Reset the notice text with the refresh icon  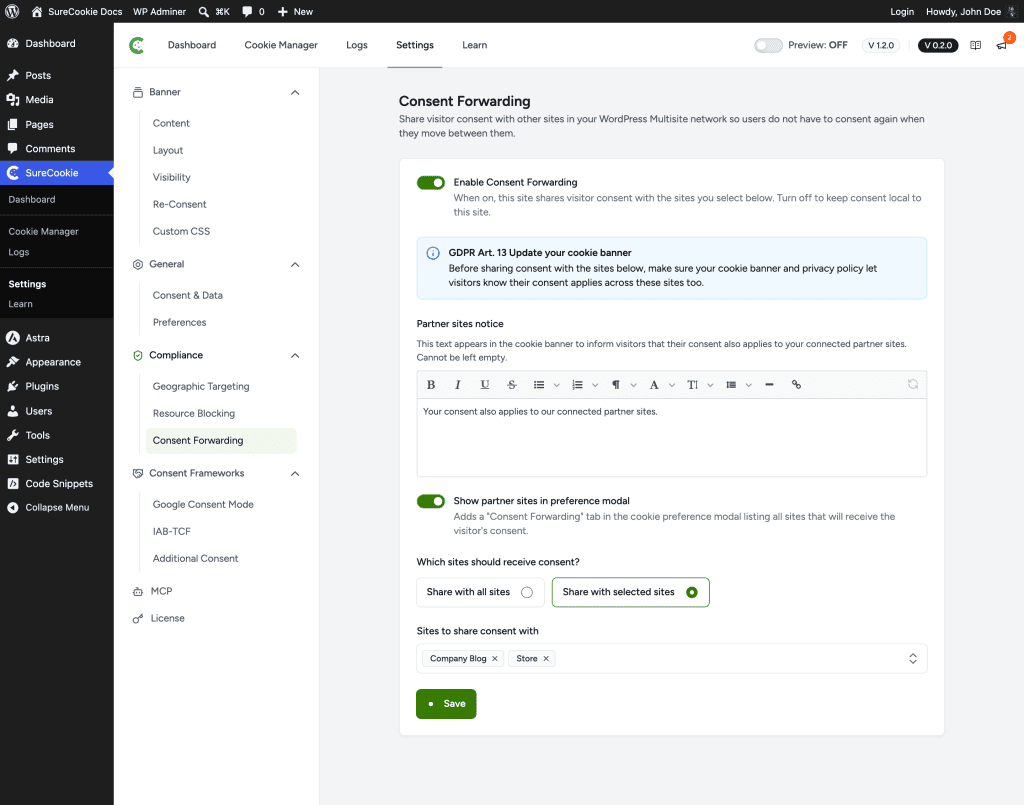coord(913,384)
